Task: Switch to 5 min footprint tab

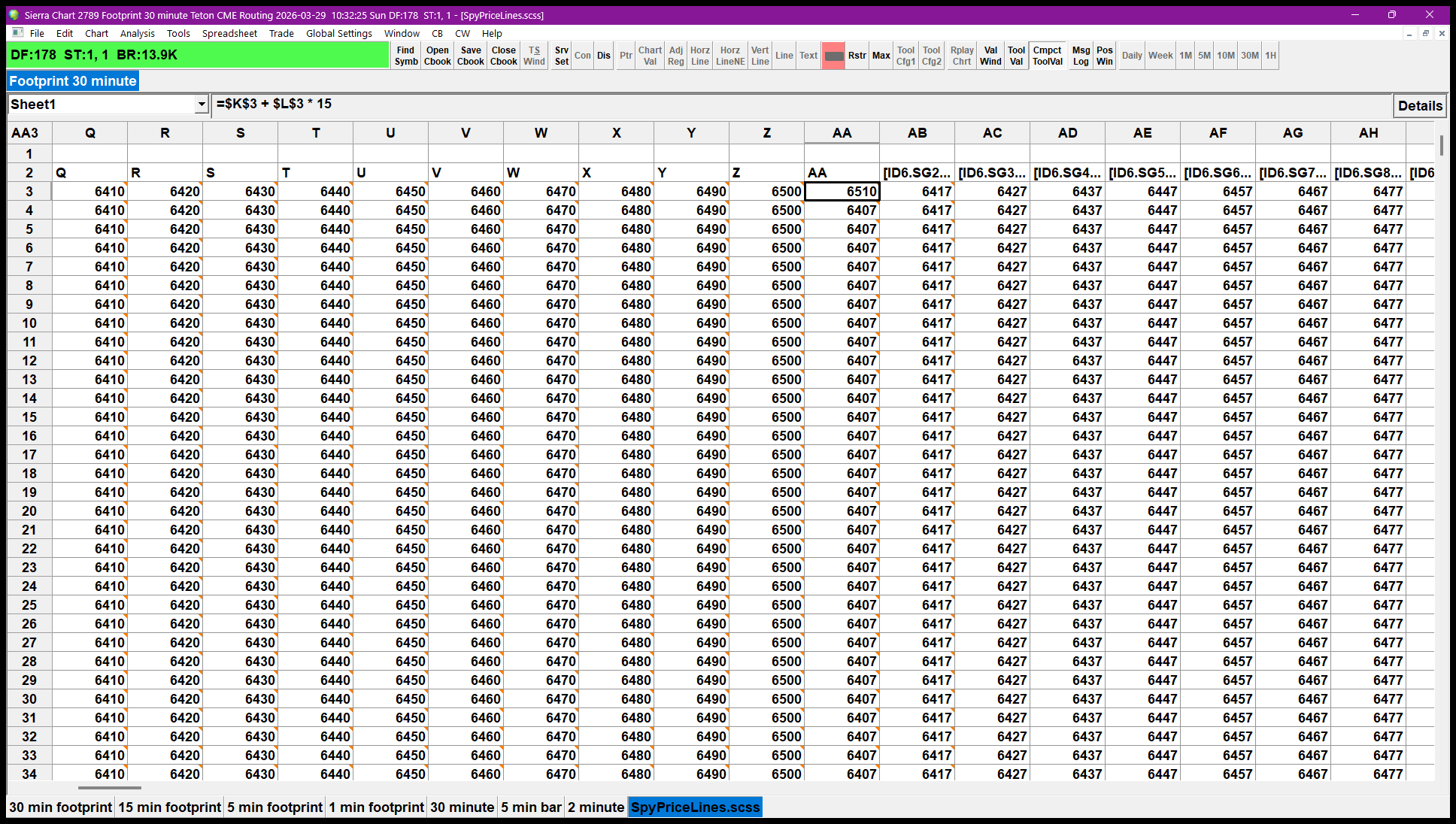Action: pyautogui.click(x=275, y=807)
